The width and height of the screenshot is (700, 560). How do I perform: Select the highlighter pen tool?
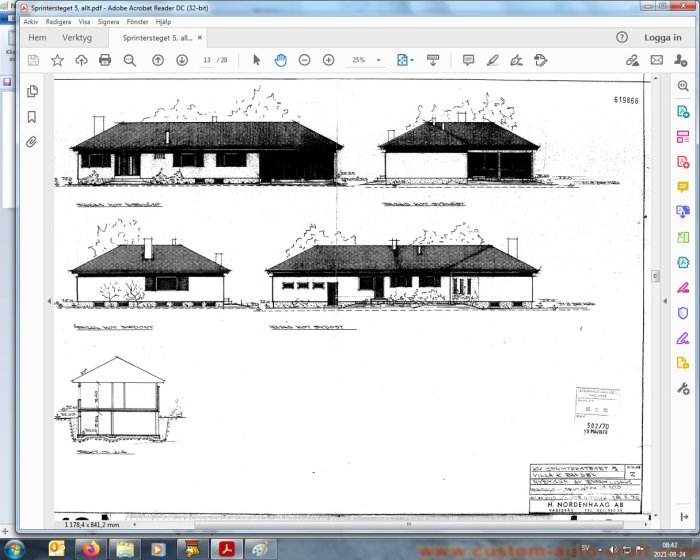coord(492,60)
